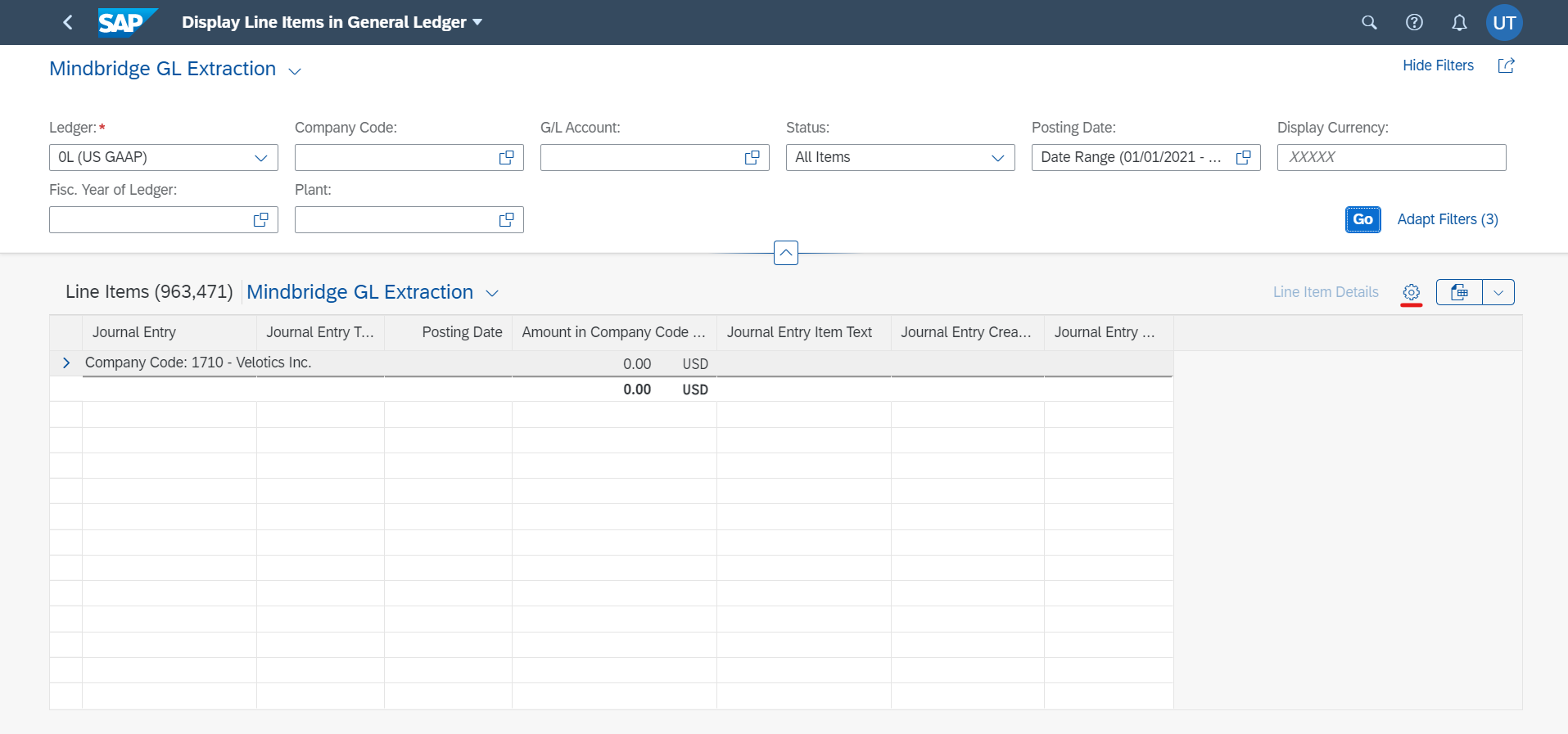The height and width of the screenshot is (734, 1568).
Task: Open the table variant Mindbridge GL Extraction dropdown
Action: click(x=492, y=293)
